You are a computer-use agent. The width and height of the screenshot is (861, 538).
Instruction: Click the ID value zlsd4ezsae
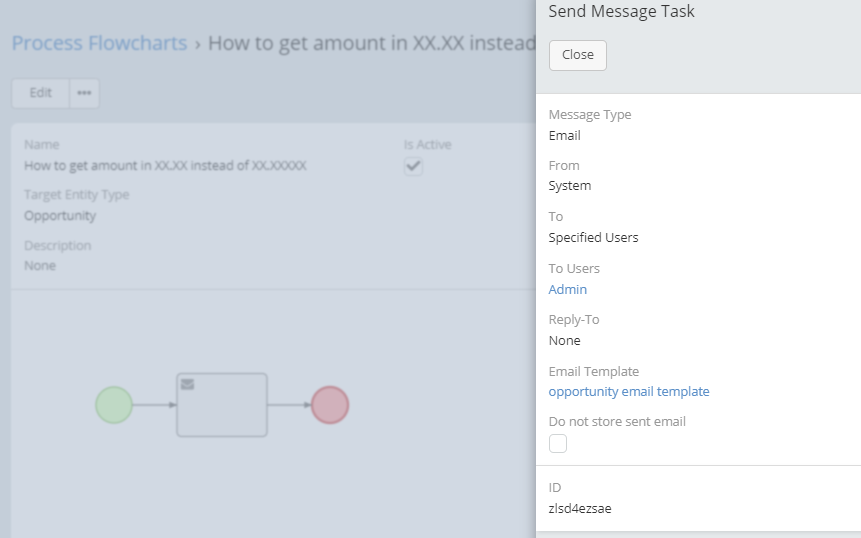[580, 508]
